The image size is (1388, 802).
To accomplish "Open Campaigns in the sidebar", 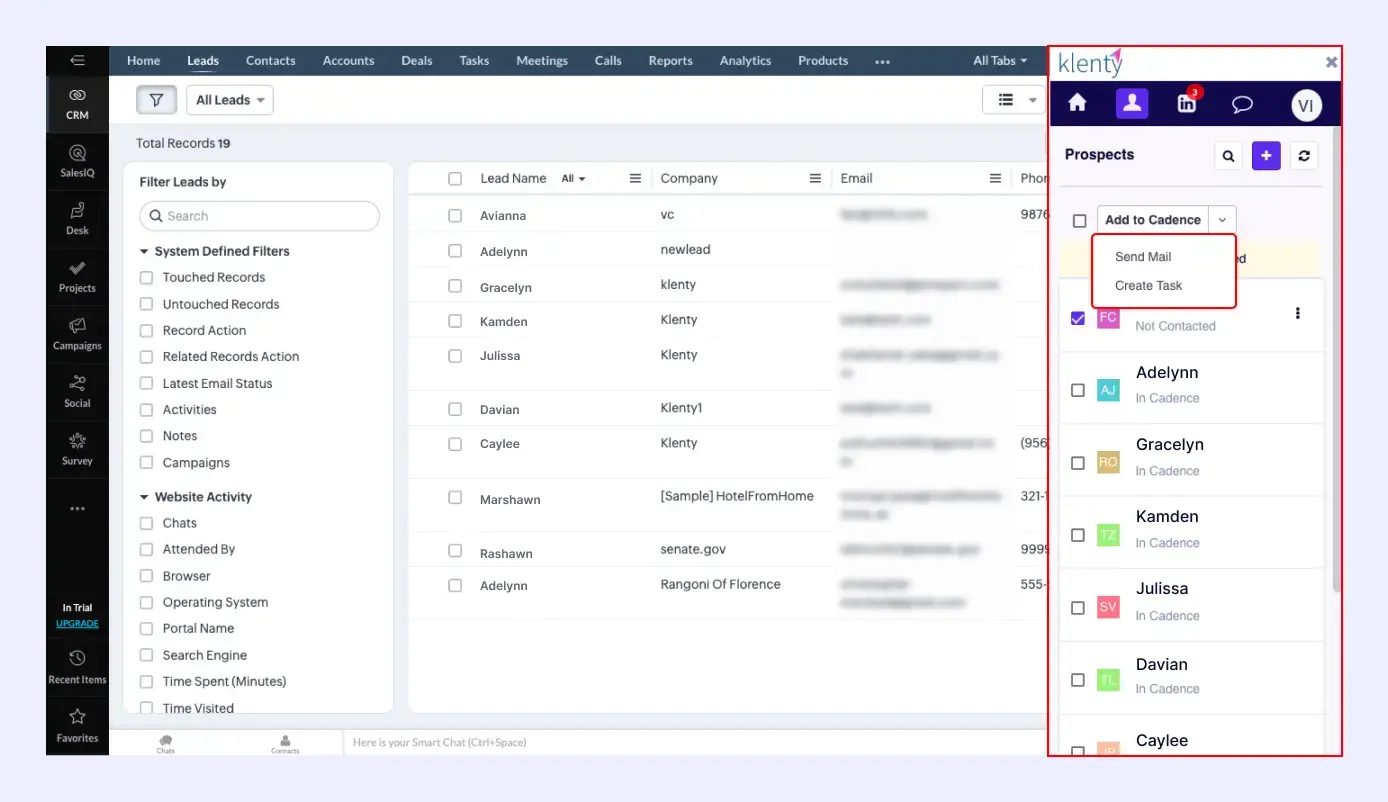I will click(77, 334).
